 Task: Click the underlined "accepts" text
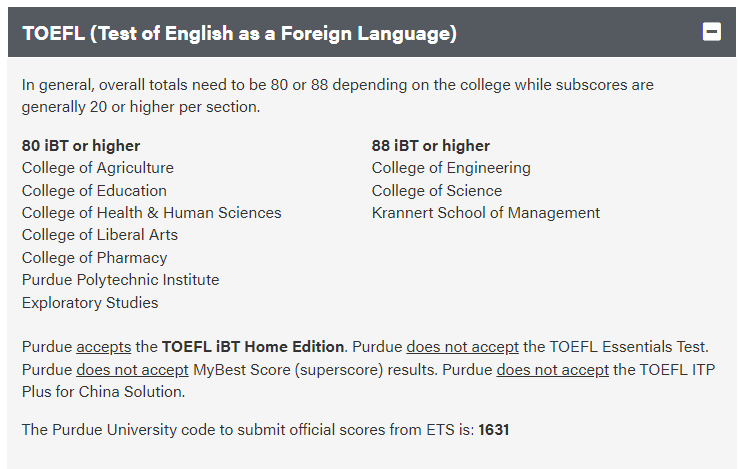(x=104, y=347)
